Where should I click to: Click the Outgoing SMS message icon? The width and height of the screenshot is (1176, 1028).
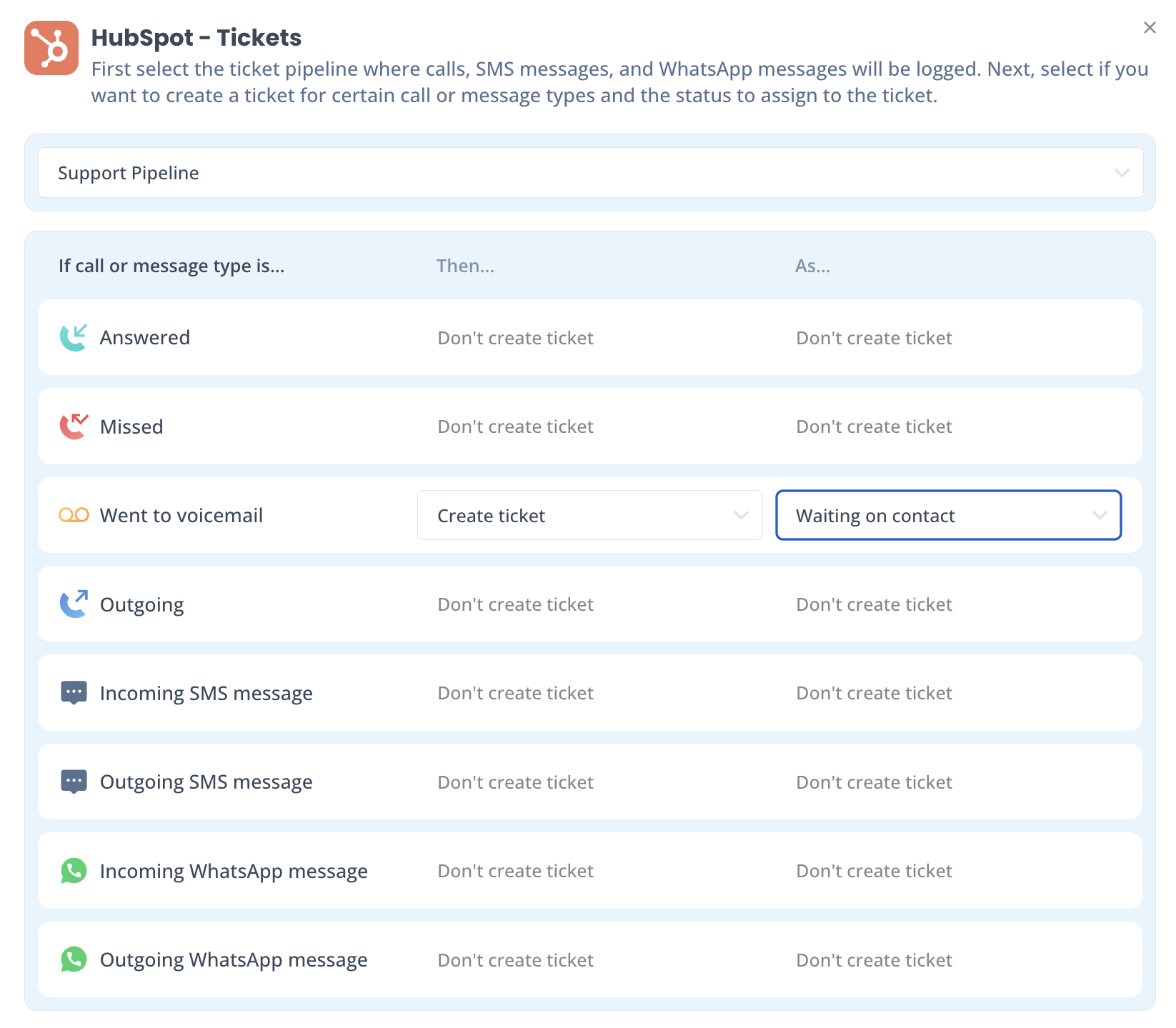74,782
